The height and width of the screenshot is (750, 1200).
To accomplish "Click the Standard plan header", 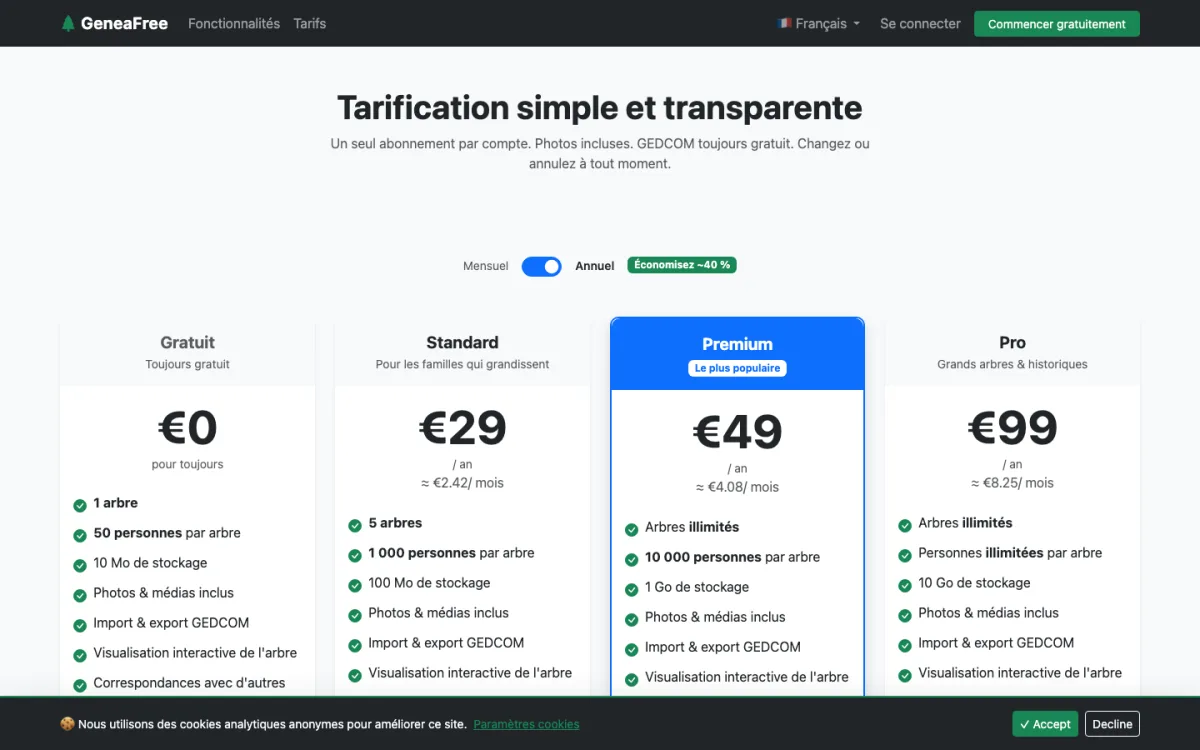I will 462,354.
